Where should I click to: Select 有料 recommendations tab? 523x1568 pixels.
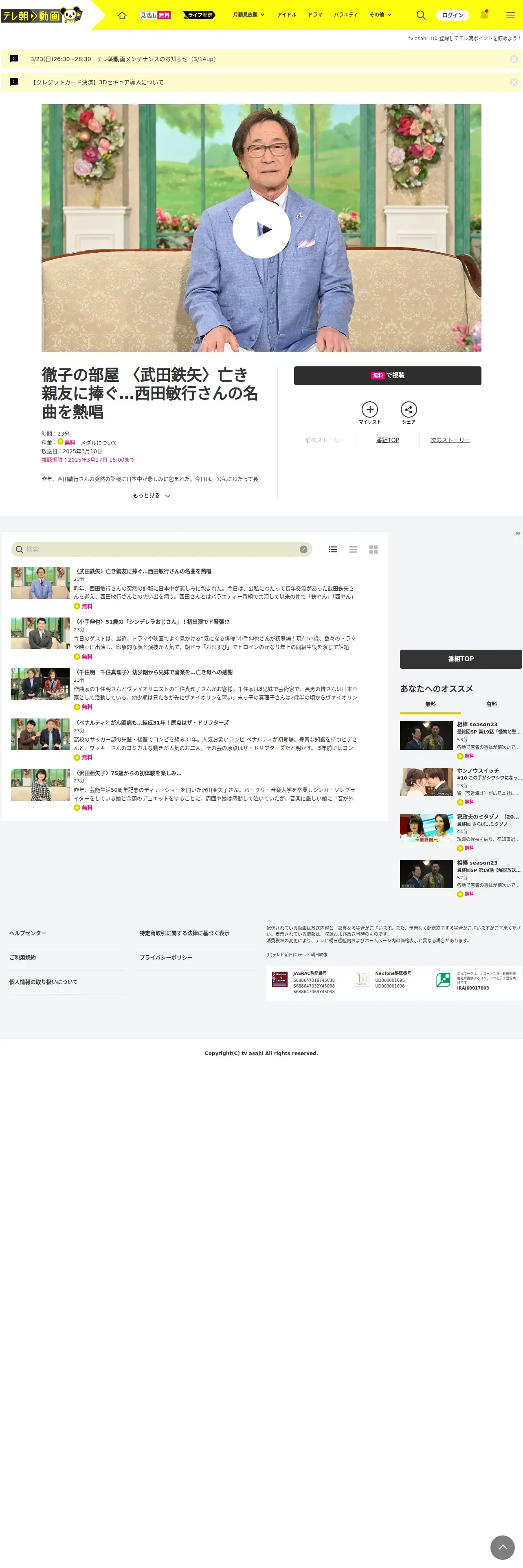(491, 704)
